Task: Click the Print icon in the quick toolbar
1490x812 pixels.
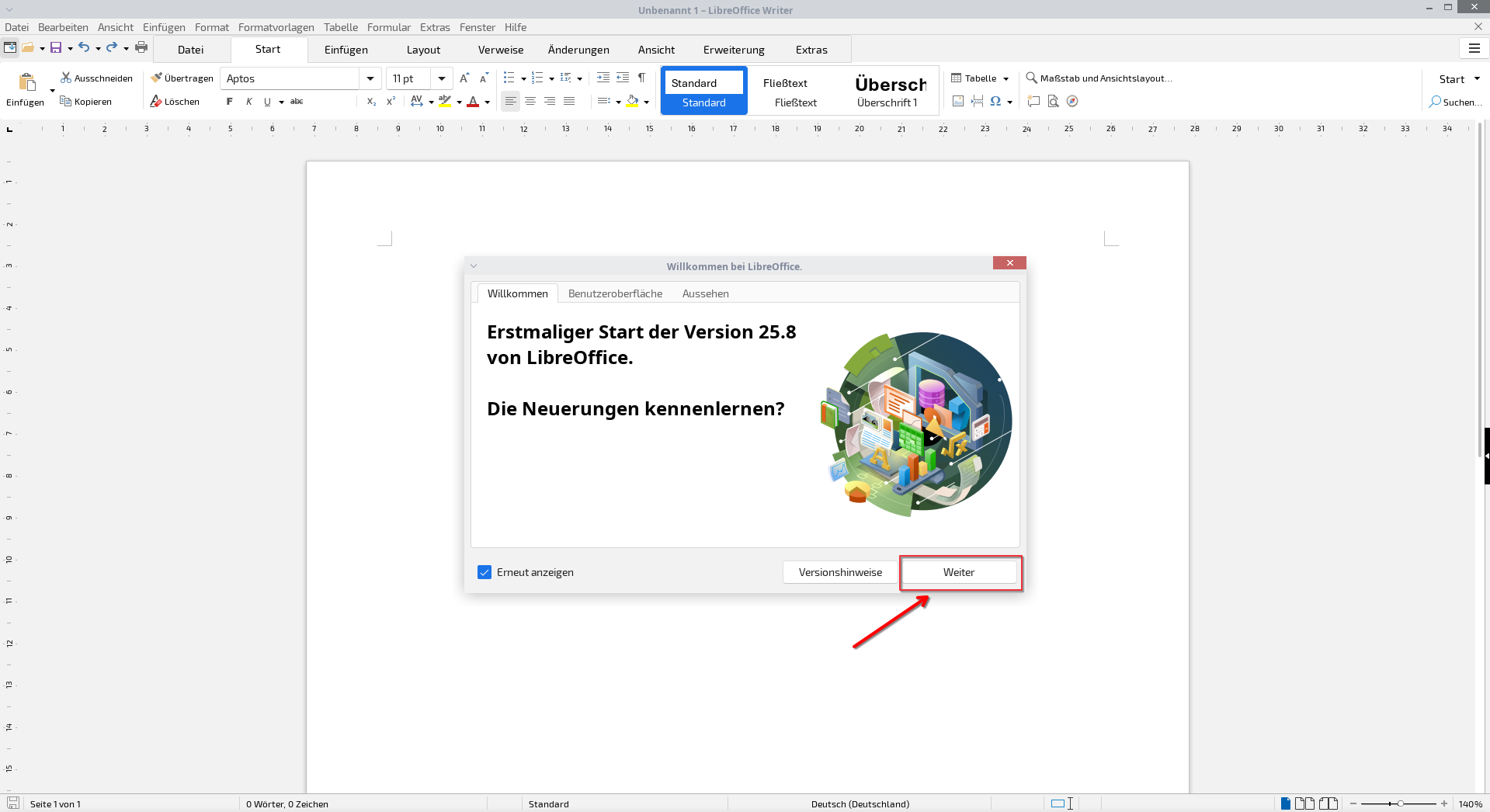Action: tap(141, 47)
